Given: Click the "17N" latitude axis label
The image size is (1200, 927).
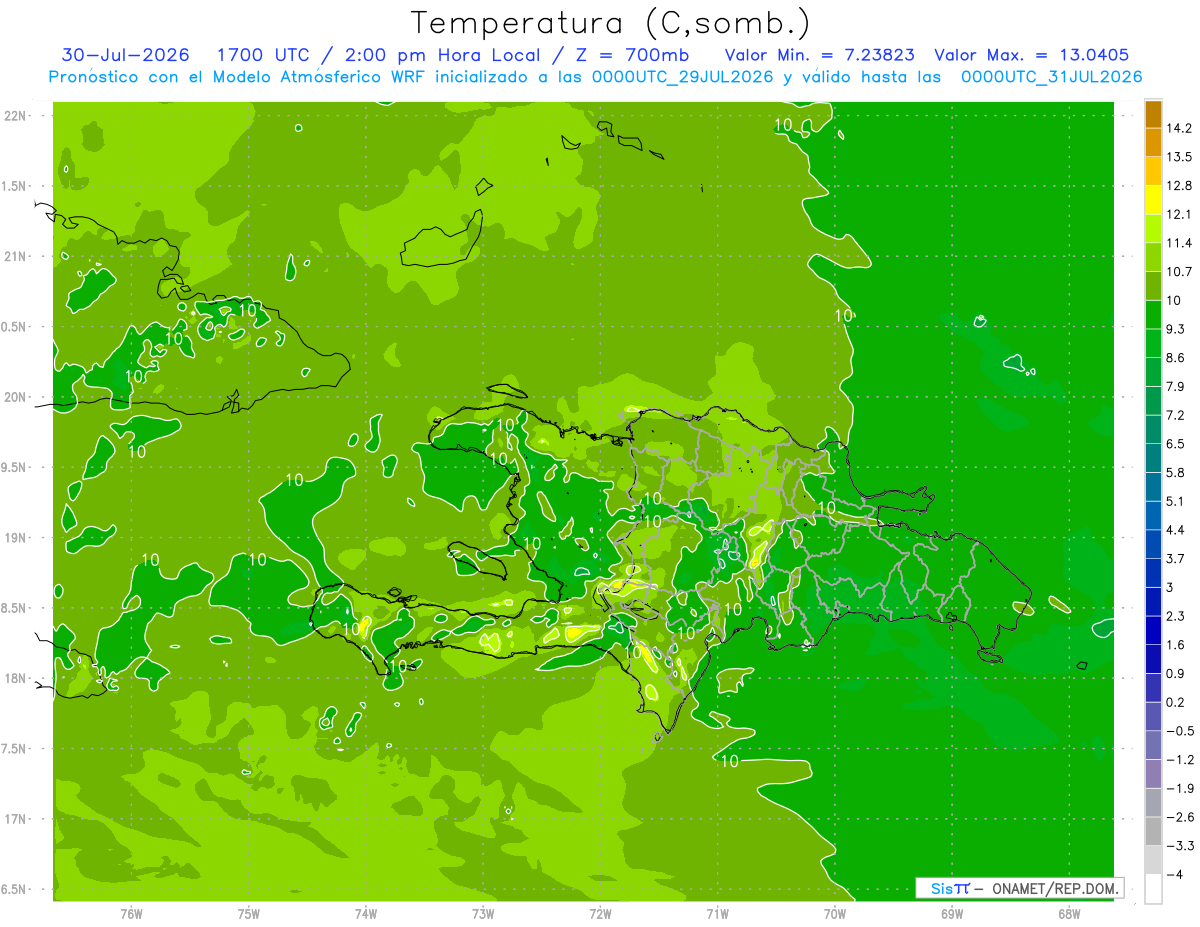Looking at the screenshot, I should point(14,820).
